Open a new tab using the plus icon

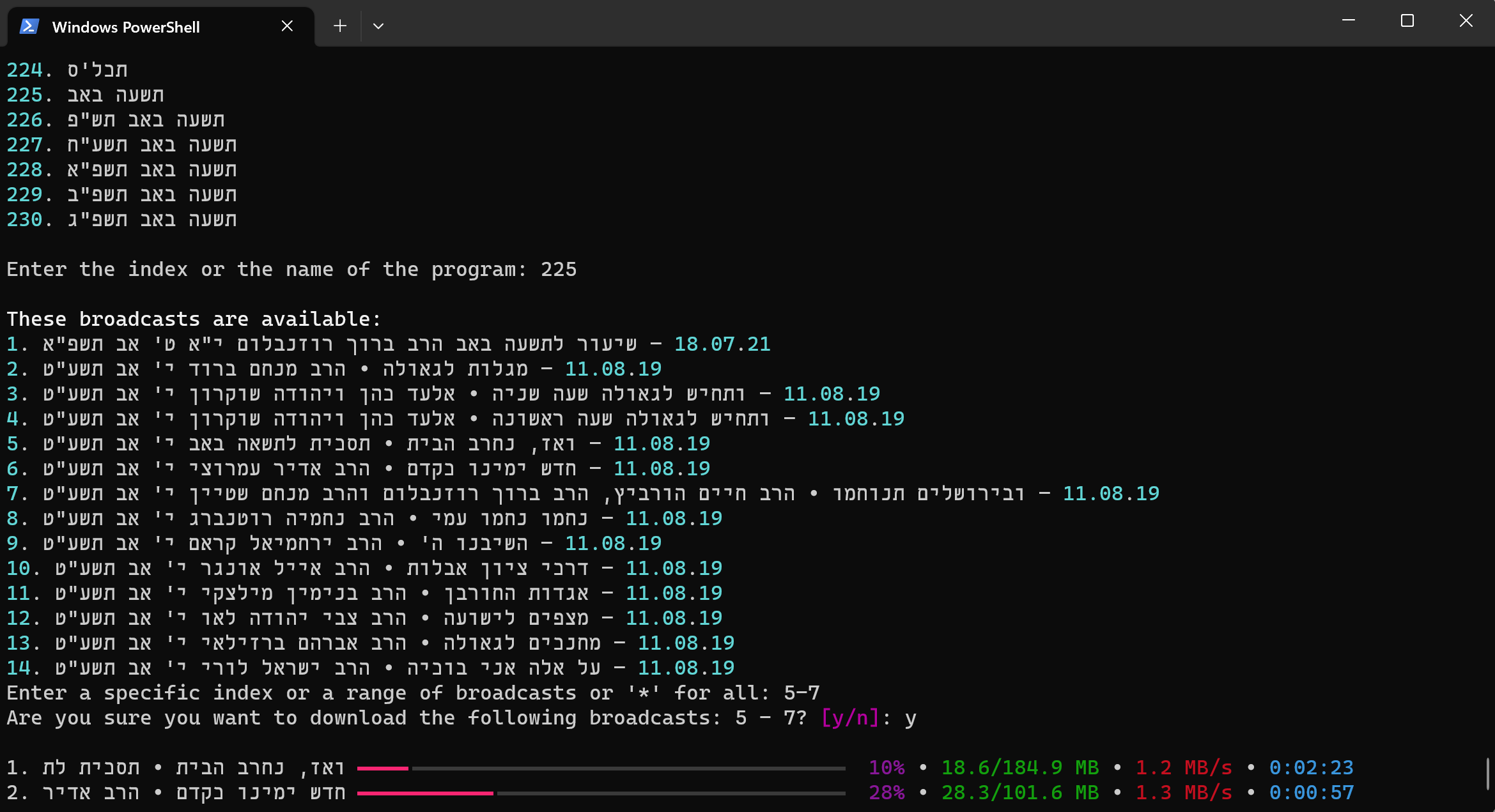coord(339,26)
